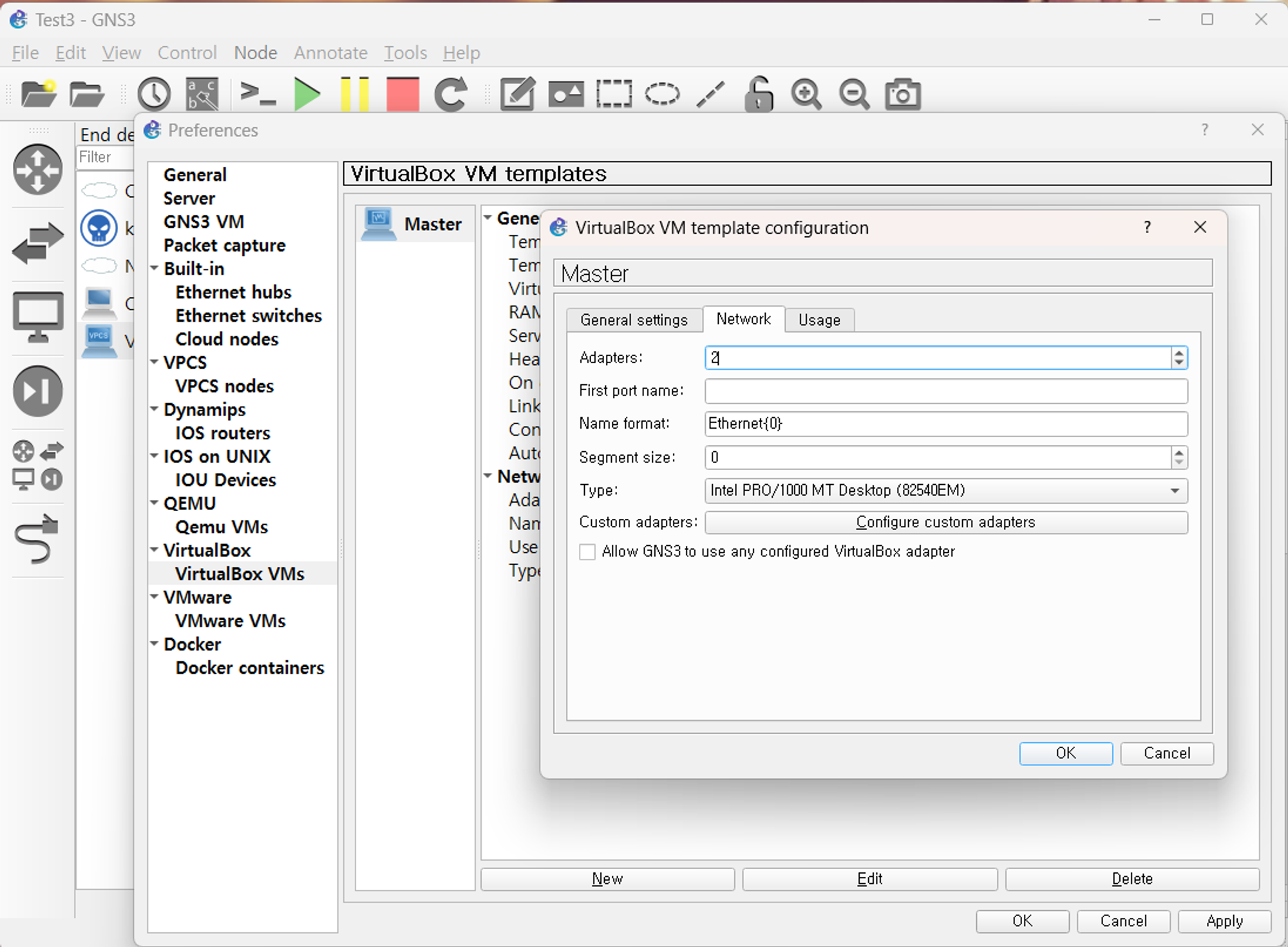The image size is (1288, 947).
Task: Open Qemu VMs preferences page
Action: 222,527
